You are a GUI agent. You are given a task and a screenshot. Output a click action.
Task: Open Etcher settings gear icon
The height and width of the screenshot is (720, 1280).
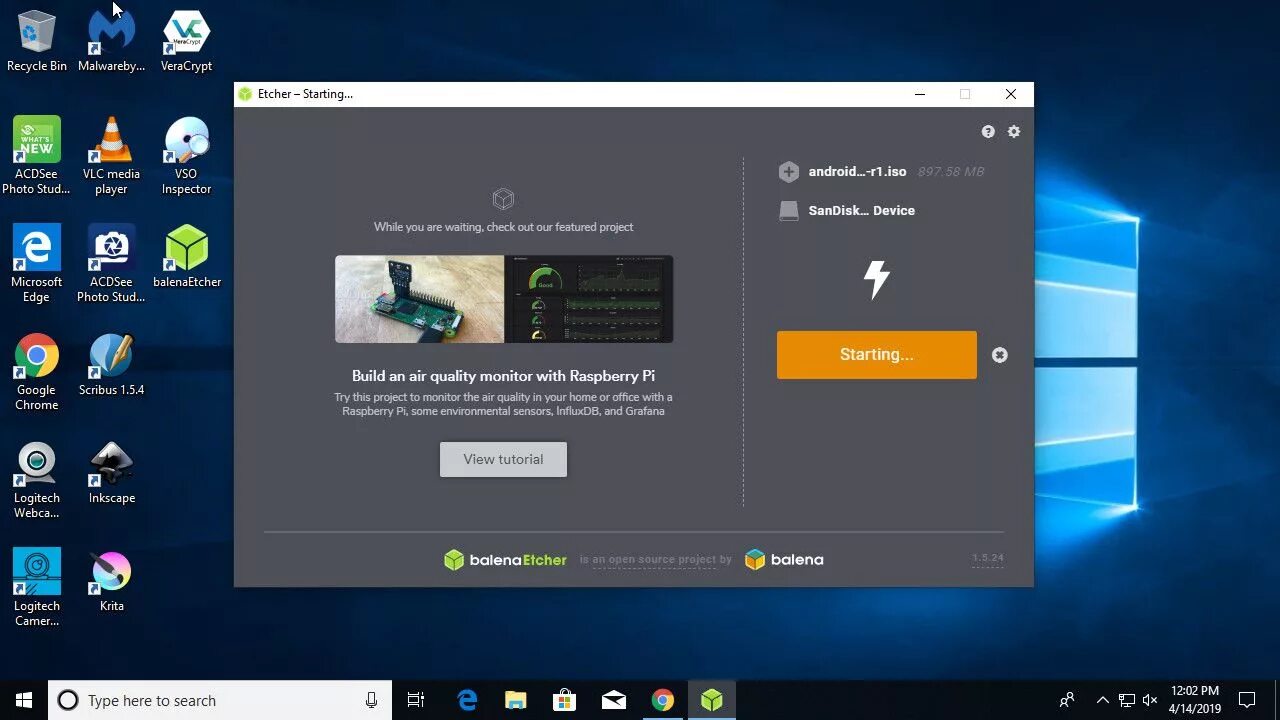click(1014, 132)
